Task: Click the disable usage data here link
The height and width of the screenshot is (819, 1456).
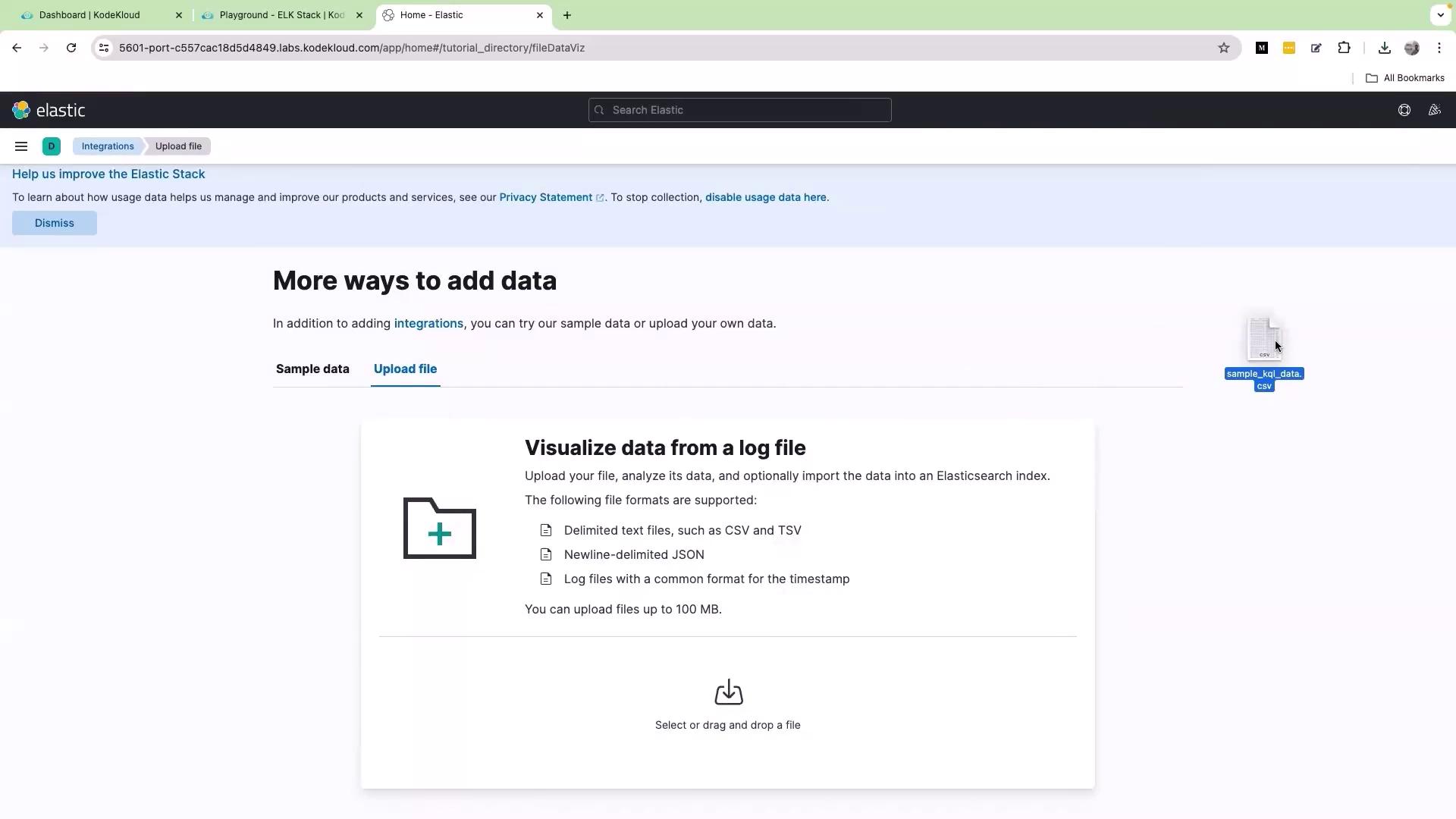Action: pyautogui.click(x=765, y=197)
